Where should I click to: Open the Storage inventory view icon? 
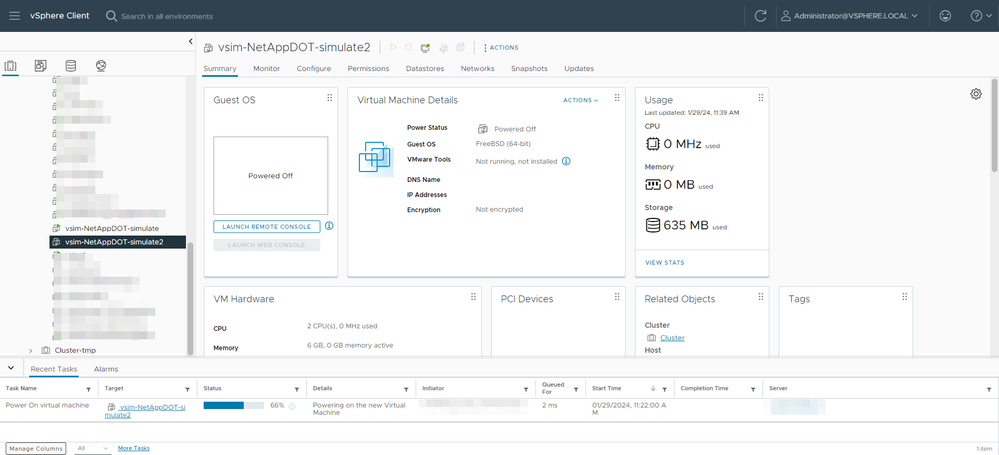(x=71, y=66)
